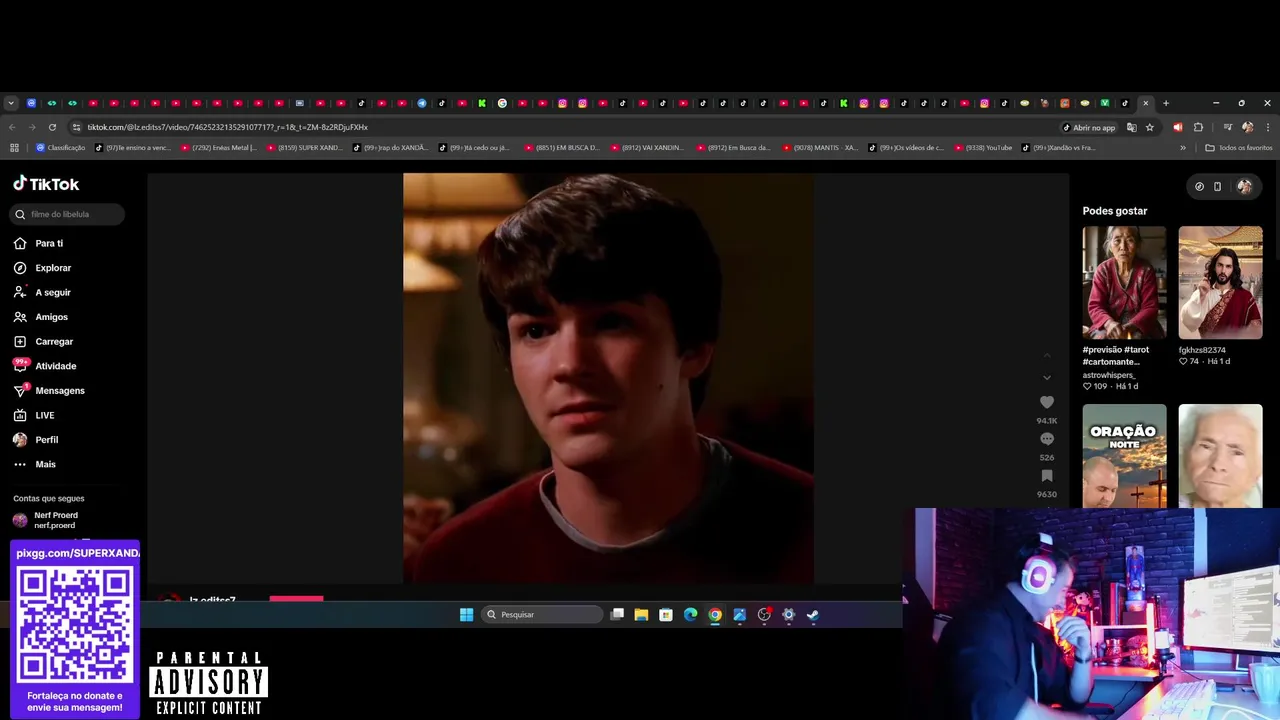
Task: Open the tarot cartomante suggested video thumbnail
Action: coord(1124,282)
